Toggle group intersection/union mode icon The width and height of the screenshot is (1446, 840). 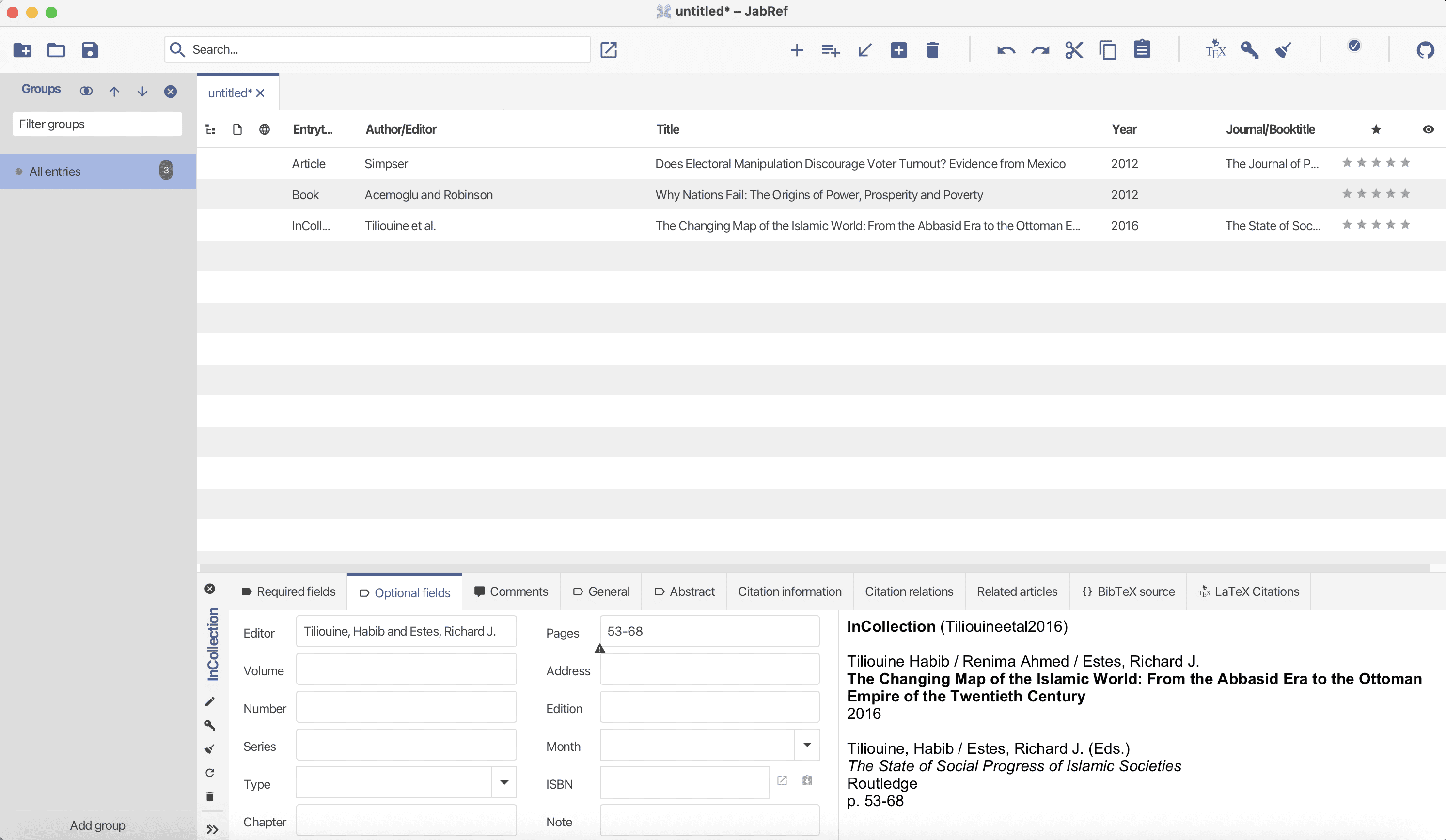[x=86, y=91]
